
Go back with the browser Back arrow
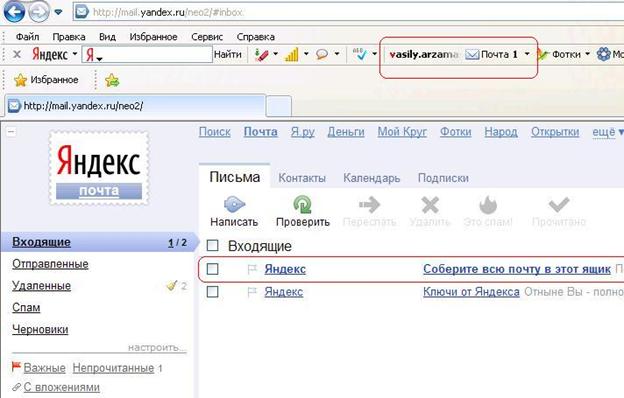click(x=14, y=12)
